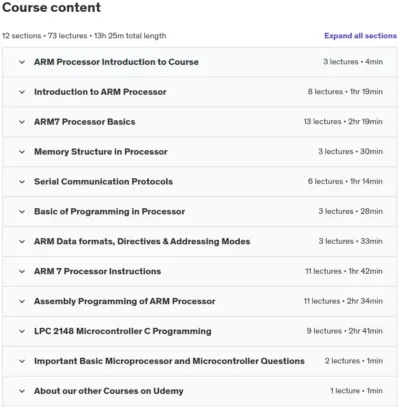Viewport: 400px width, 408px height.
Task: Open About our other Courses on Udemy title
Action: point(109,391)
